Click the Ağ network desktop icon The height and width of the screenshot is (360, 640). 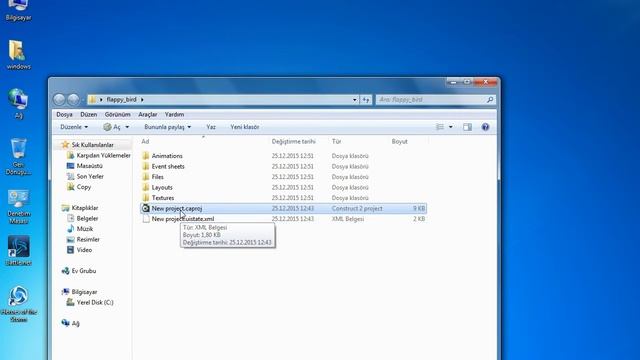pyautogui.click(x=18, y=103)
